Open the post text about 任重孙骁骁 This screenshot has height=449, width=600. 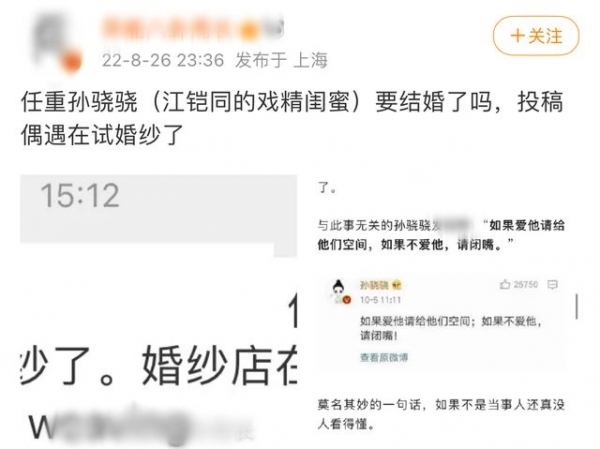coord(292,119)
